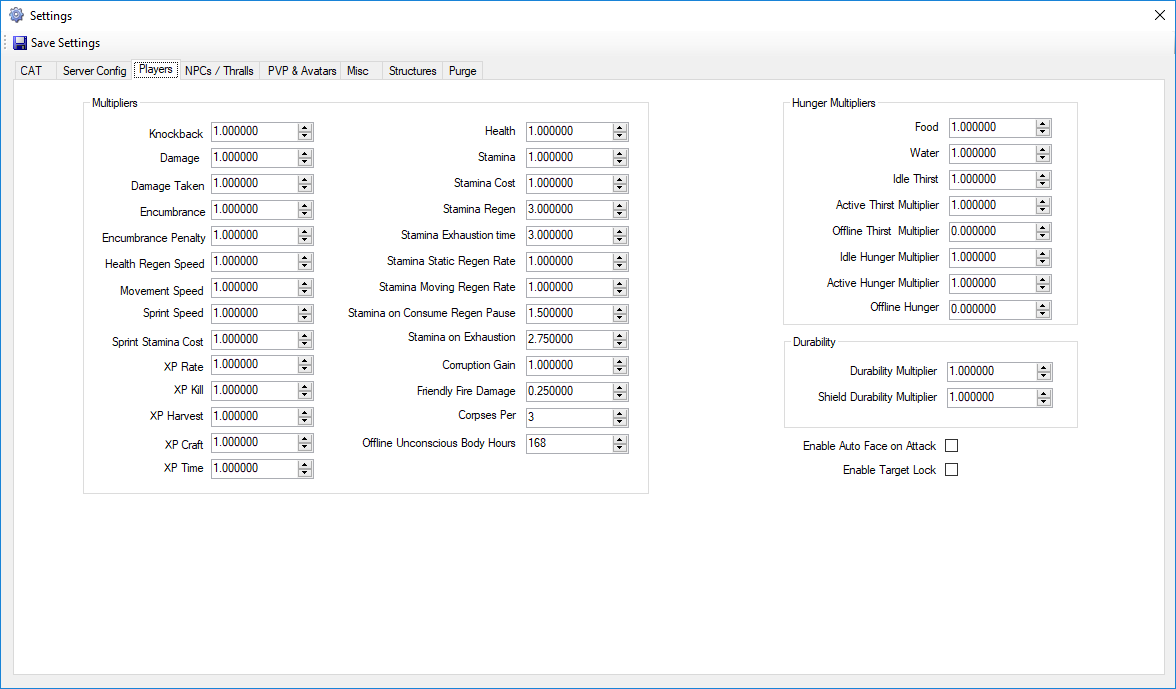
Task: Increase Durability Multiplier using up arrow
Action: tap(1043, 367)
